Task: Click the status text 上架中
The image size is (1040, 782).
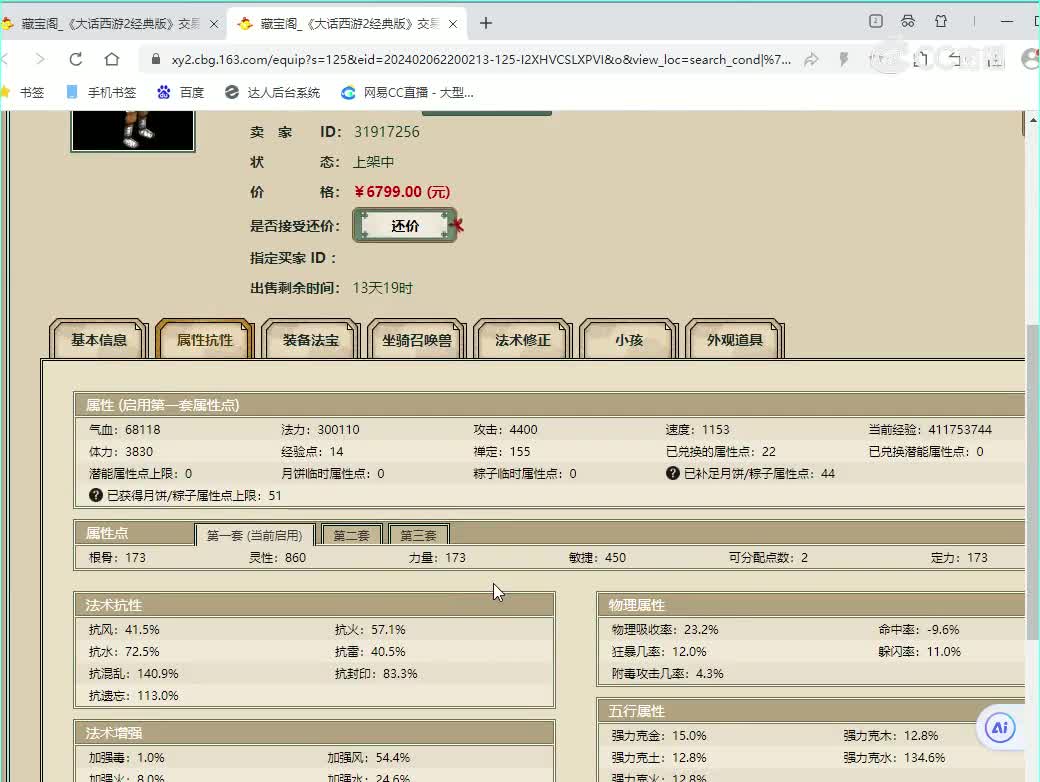Action: [373, 162]
